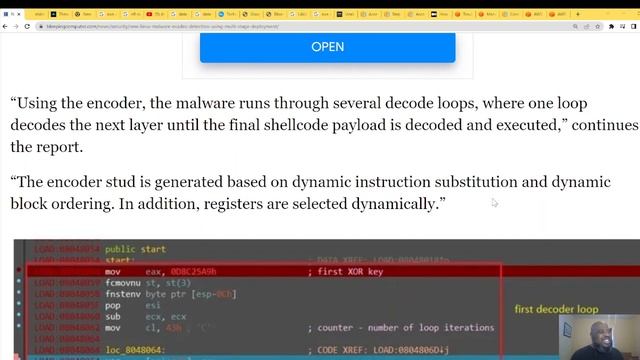Open the browser side panel icon
The image size is (640, 360).
(633, 27)
